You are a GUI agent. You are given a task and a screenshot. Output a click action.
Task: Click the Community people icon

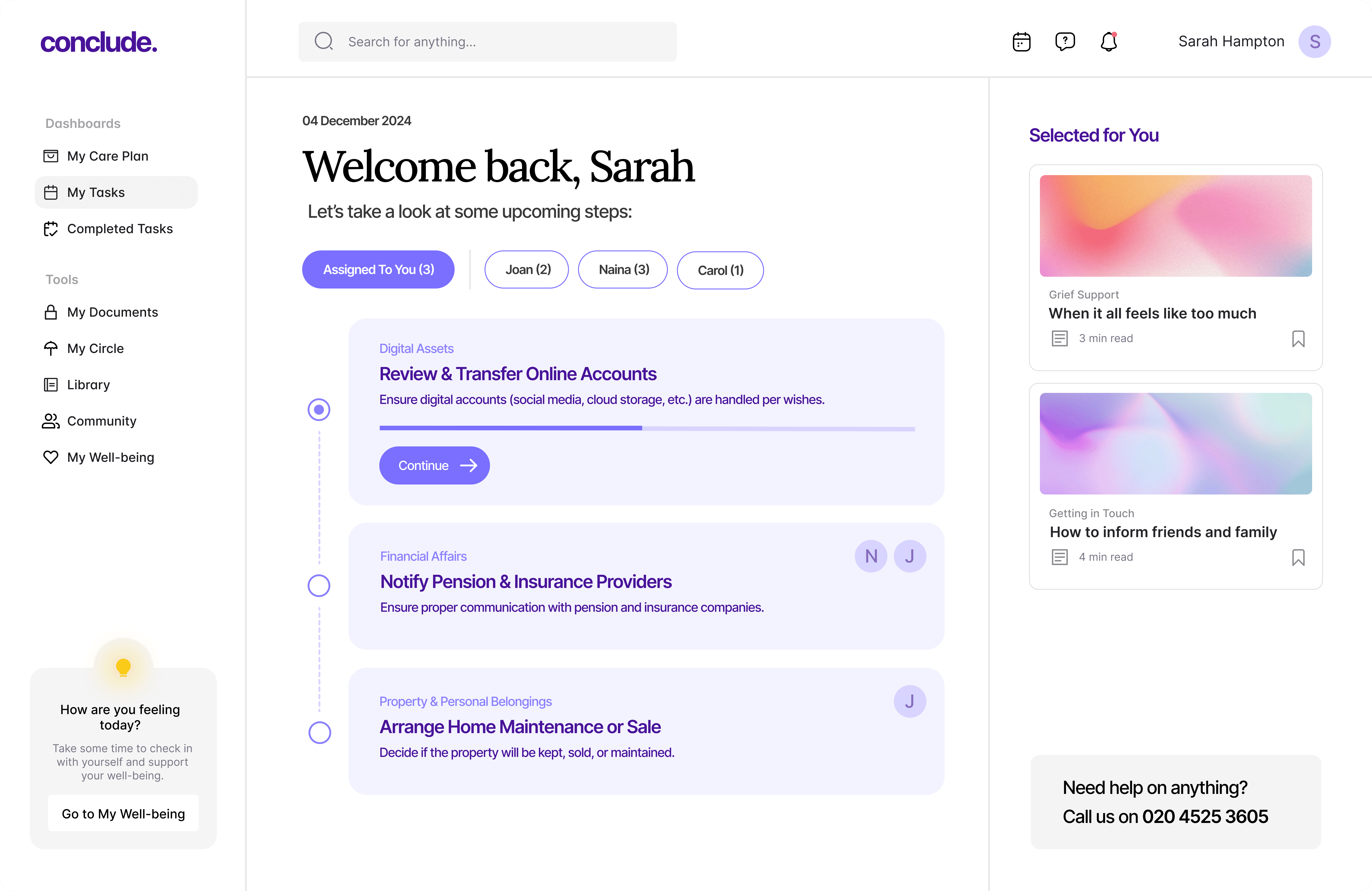click(x=51, y=421)
